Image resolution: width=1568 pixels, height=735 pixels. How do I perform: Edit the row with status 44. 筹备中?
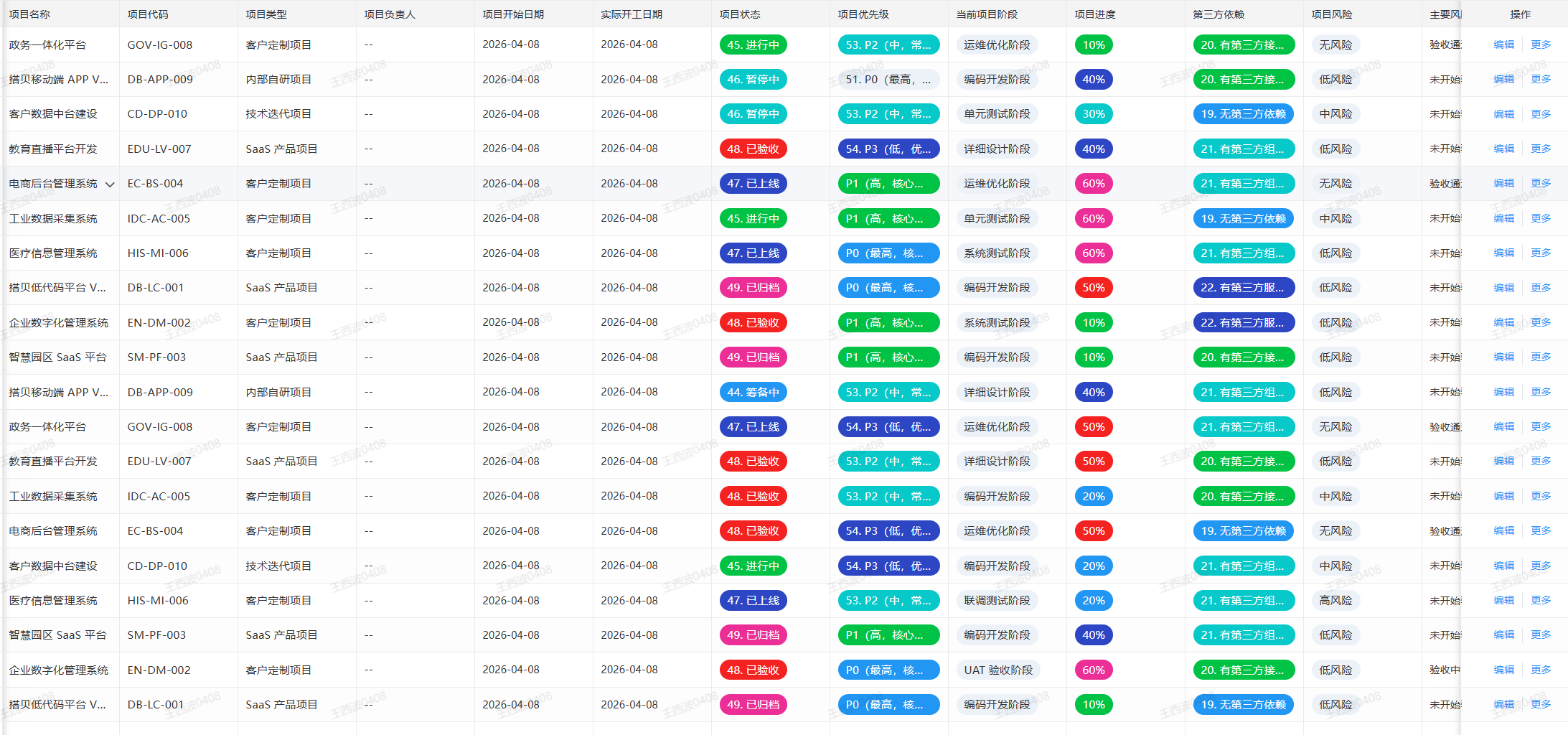[x=1503, y=392]
